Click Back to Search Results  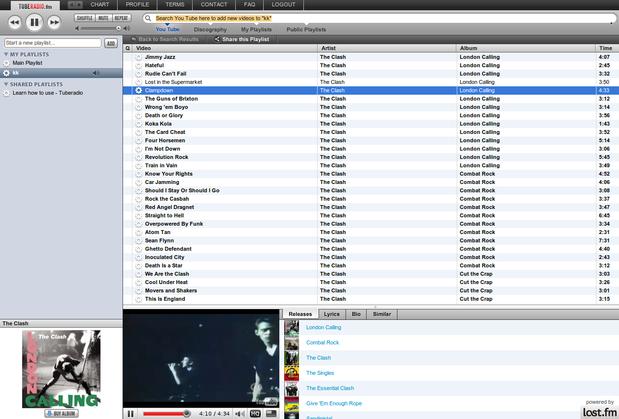[165, 39]
